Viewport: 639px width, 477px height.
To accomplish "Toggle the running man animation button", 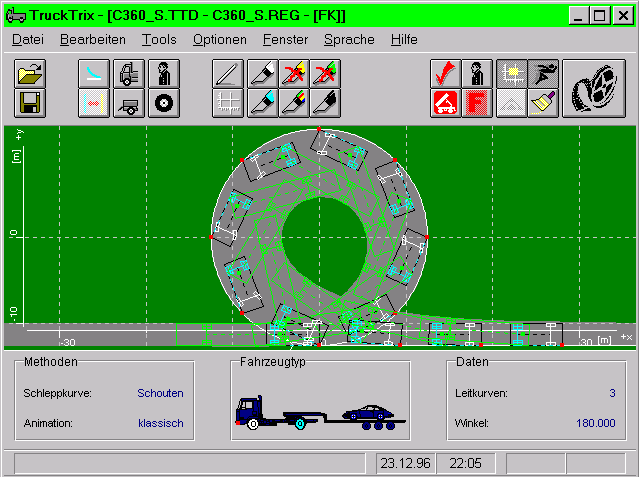I will click(x=543, y=74).
